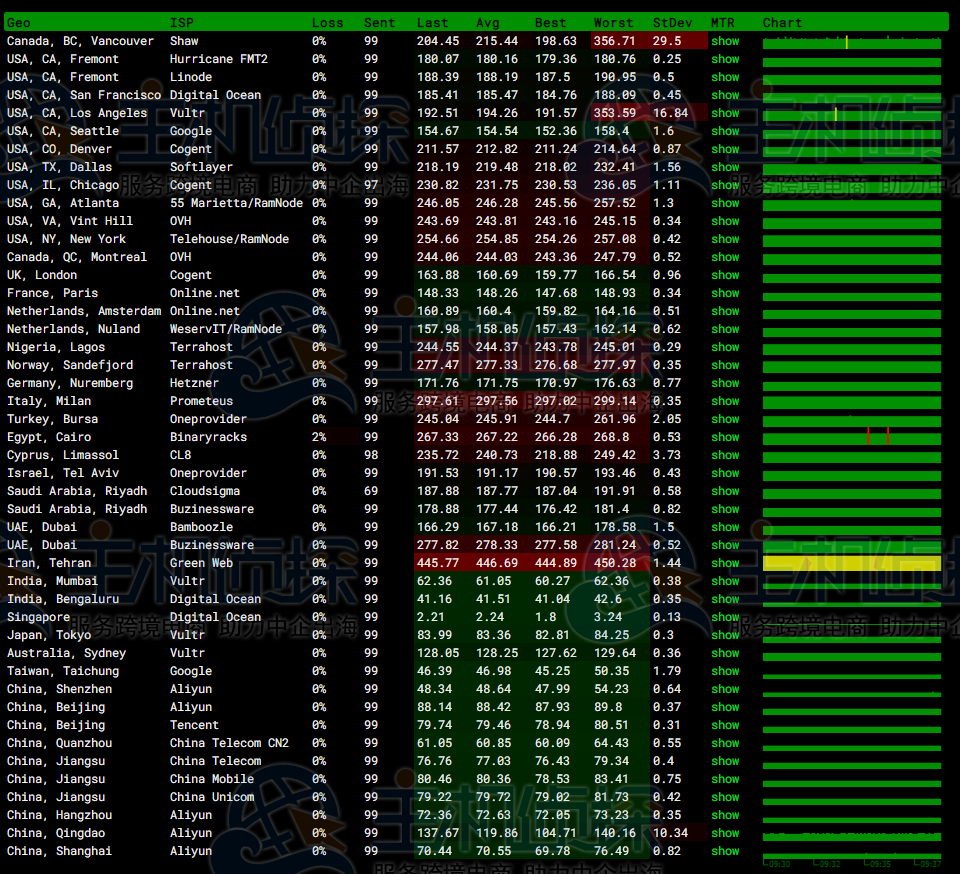Click the Chart column header
The image size is (960, 874).
point(782,23)
